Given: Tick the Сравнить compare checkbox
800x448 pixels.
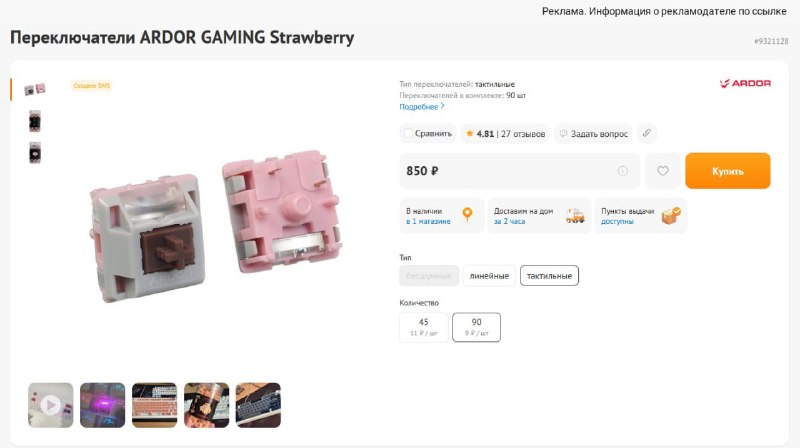Looking at the screenshot, I should [x=408, y=133].
